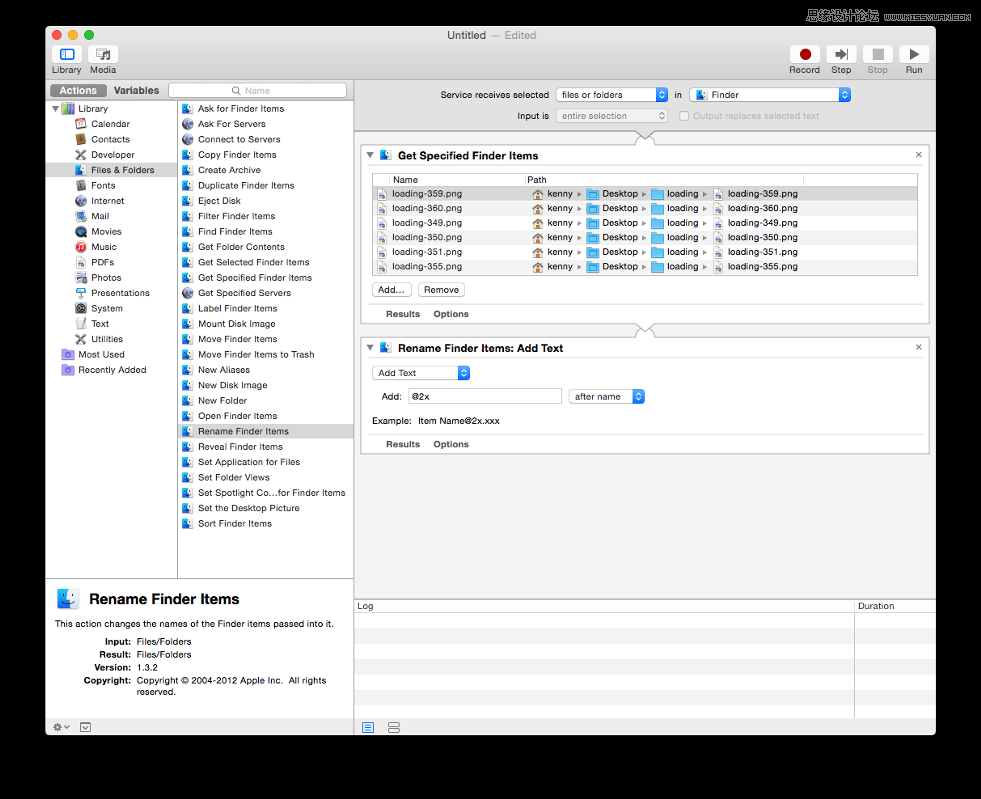Show Results of Get Specified Finder Items
This screenshot has height=799, width=981.
point(403,314)
